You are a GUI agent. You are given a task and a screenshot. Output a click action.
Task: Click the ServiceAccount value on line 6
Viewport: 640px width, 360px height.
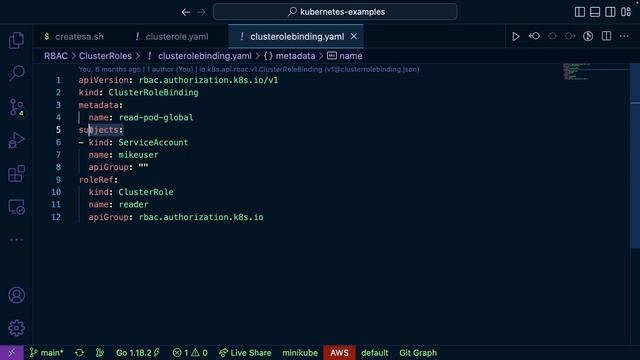click(x=153, y=142)
